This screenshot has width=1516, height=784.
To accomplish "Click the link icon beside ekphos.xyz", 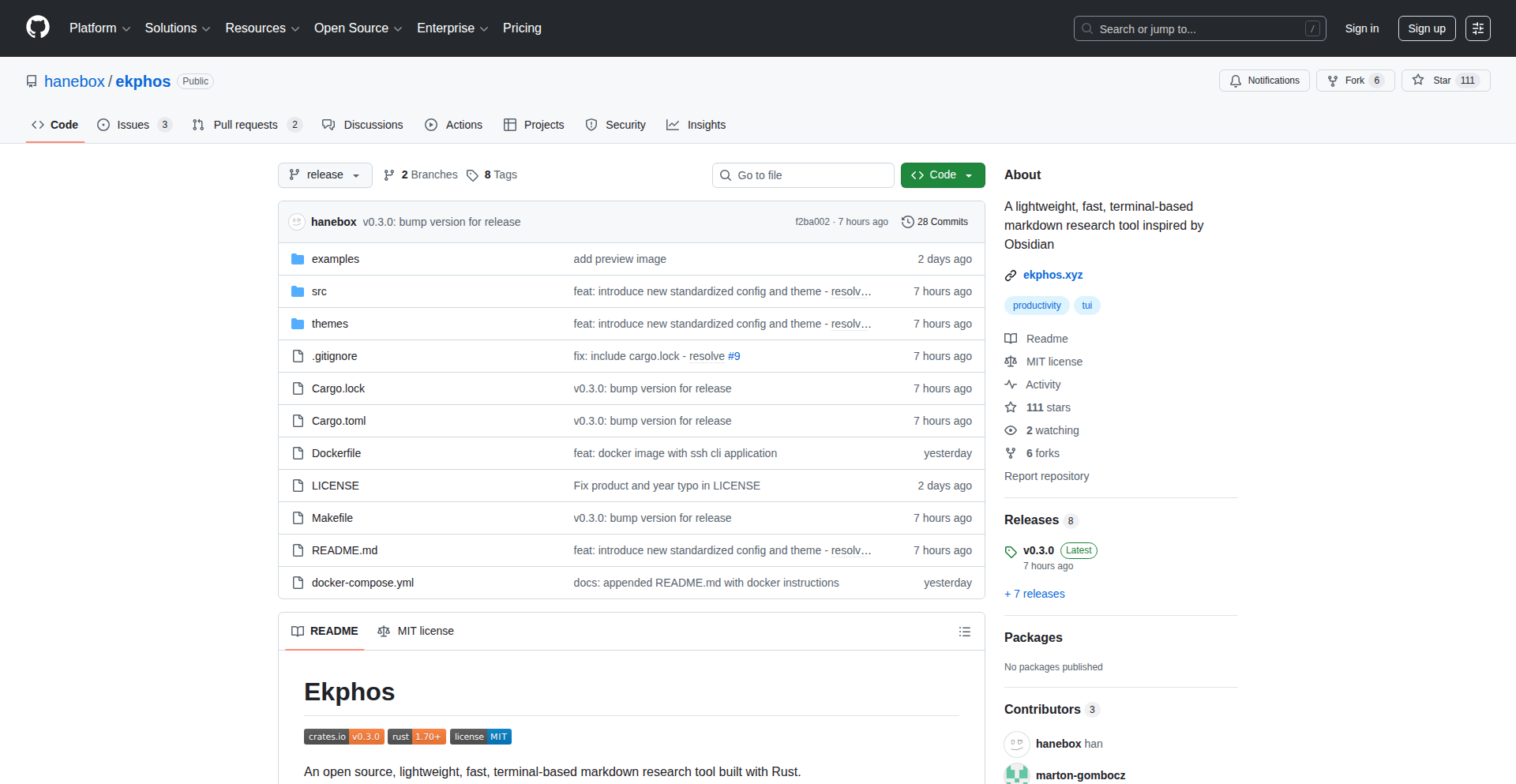I will (x=1011, y=276).
